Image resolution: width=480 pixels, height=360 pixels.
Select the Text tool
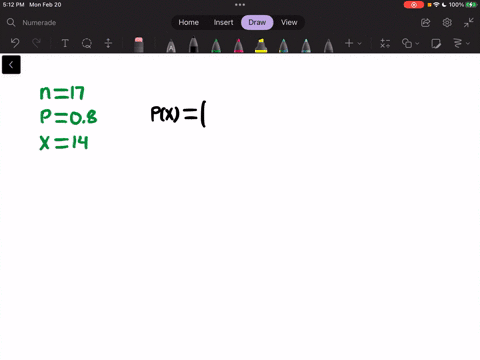[x=65, y=43]
